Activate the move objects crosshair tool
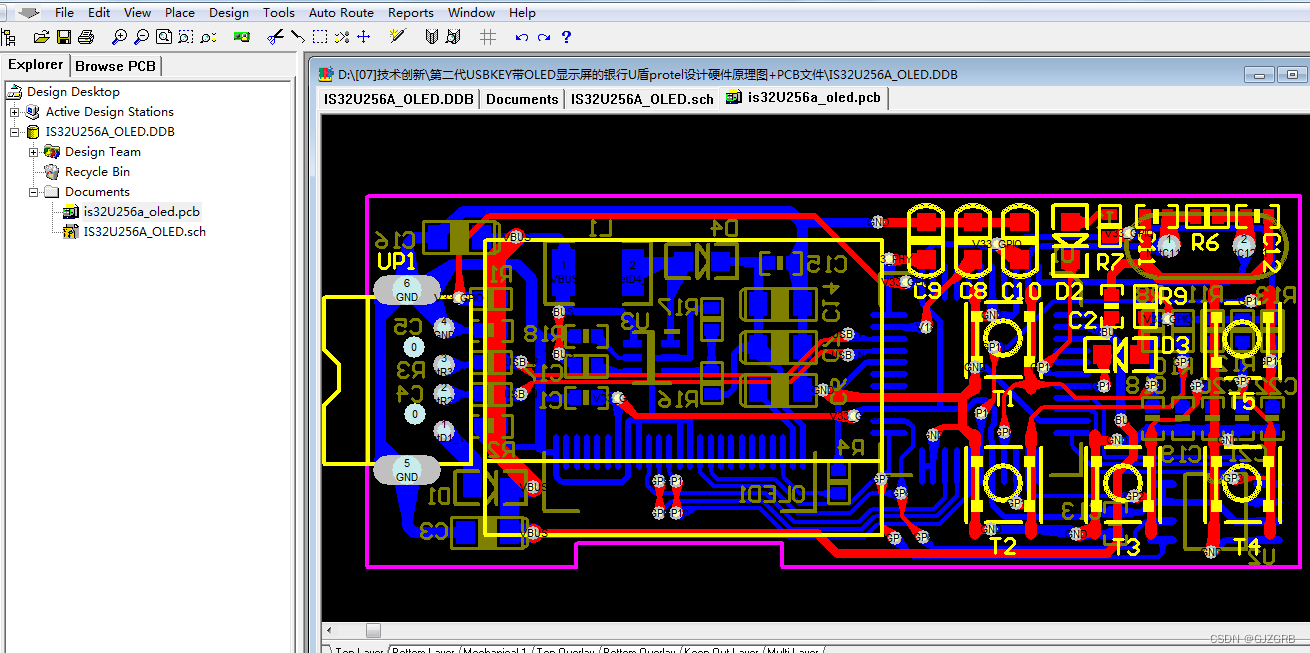Image resolution: width=1310 pixels, height=653 pixels. point(365,37)
